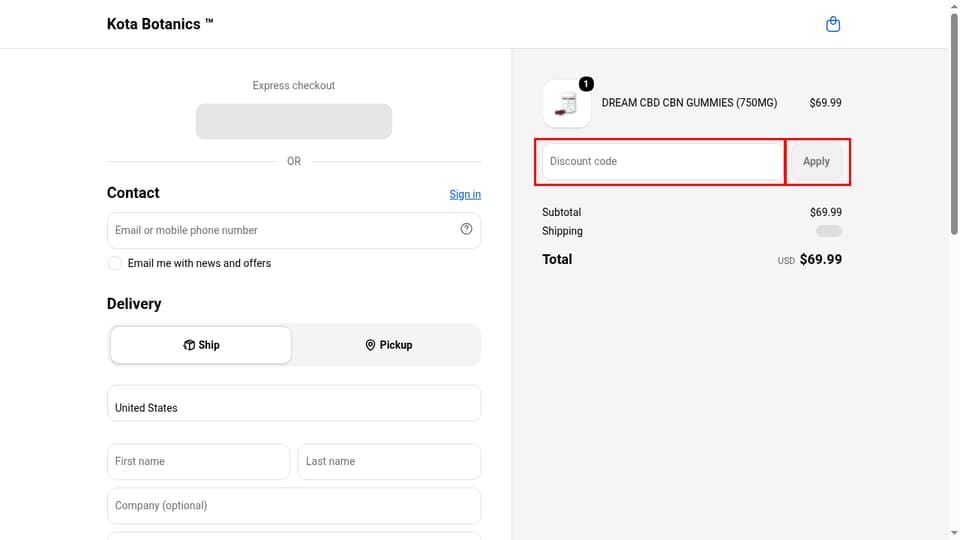The height and width of the screenshot is (540, 960).
Task: Focus the Email or mobile phone number field
Action: [294, 230]
